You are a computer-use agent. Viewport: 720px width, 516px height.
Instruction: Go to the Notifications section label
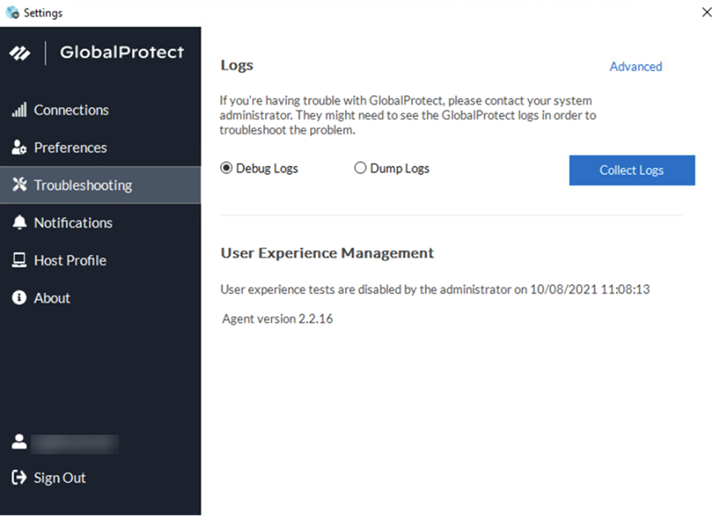pyautogui.click(x=73, y=223)
